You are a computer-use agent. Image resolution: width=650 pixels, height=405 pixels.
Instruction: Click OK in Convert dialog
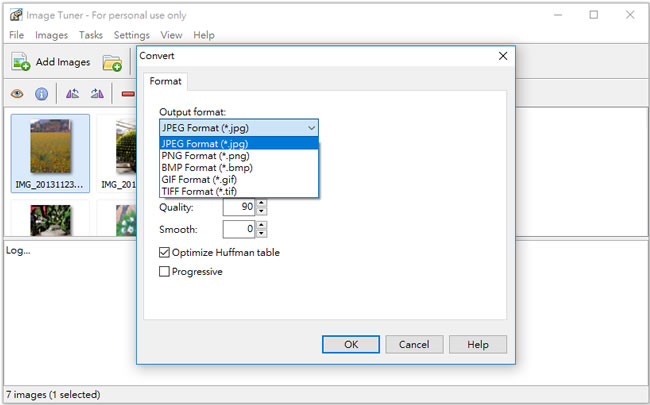pos(351,344)
